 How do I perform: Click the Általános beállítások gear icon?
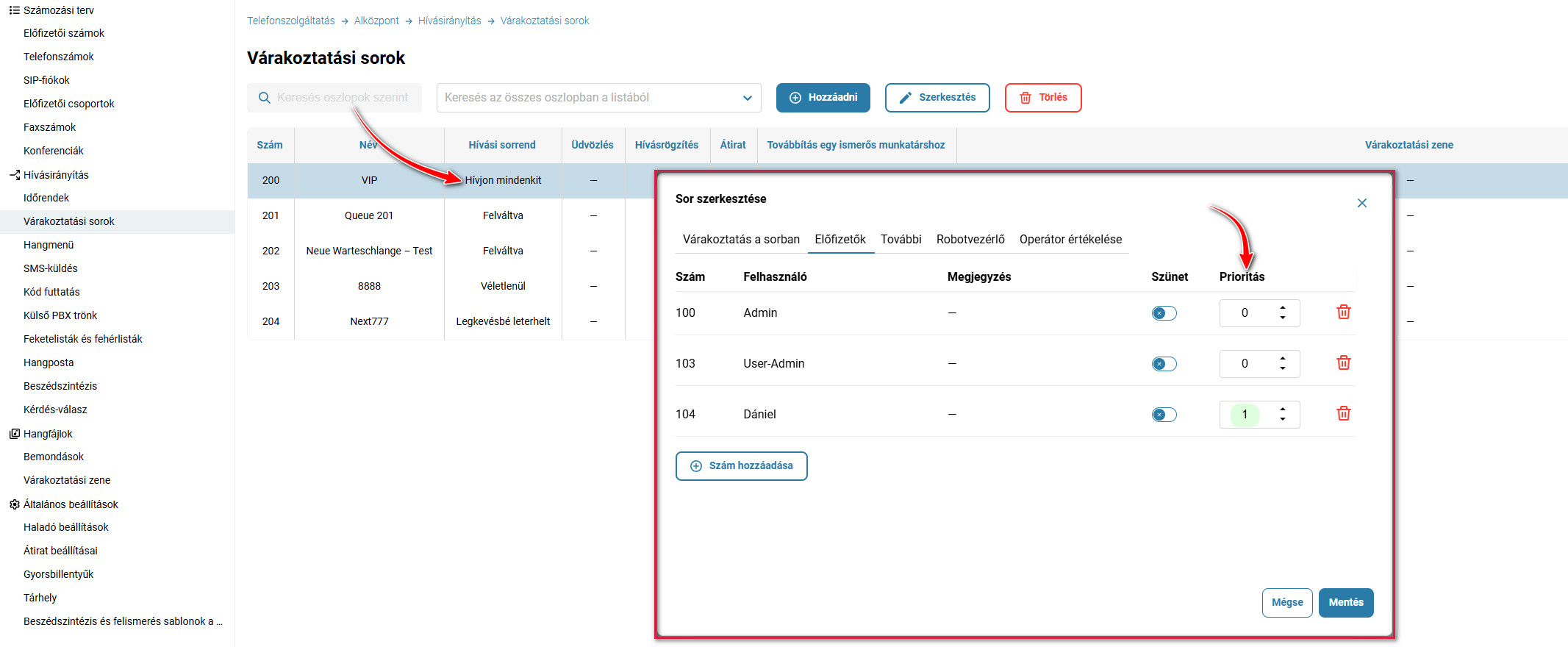[14, 504]
